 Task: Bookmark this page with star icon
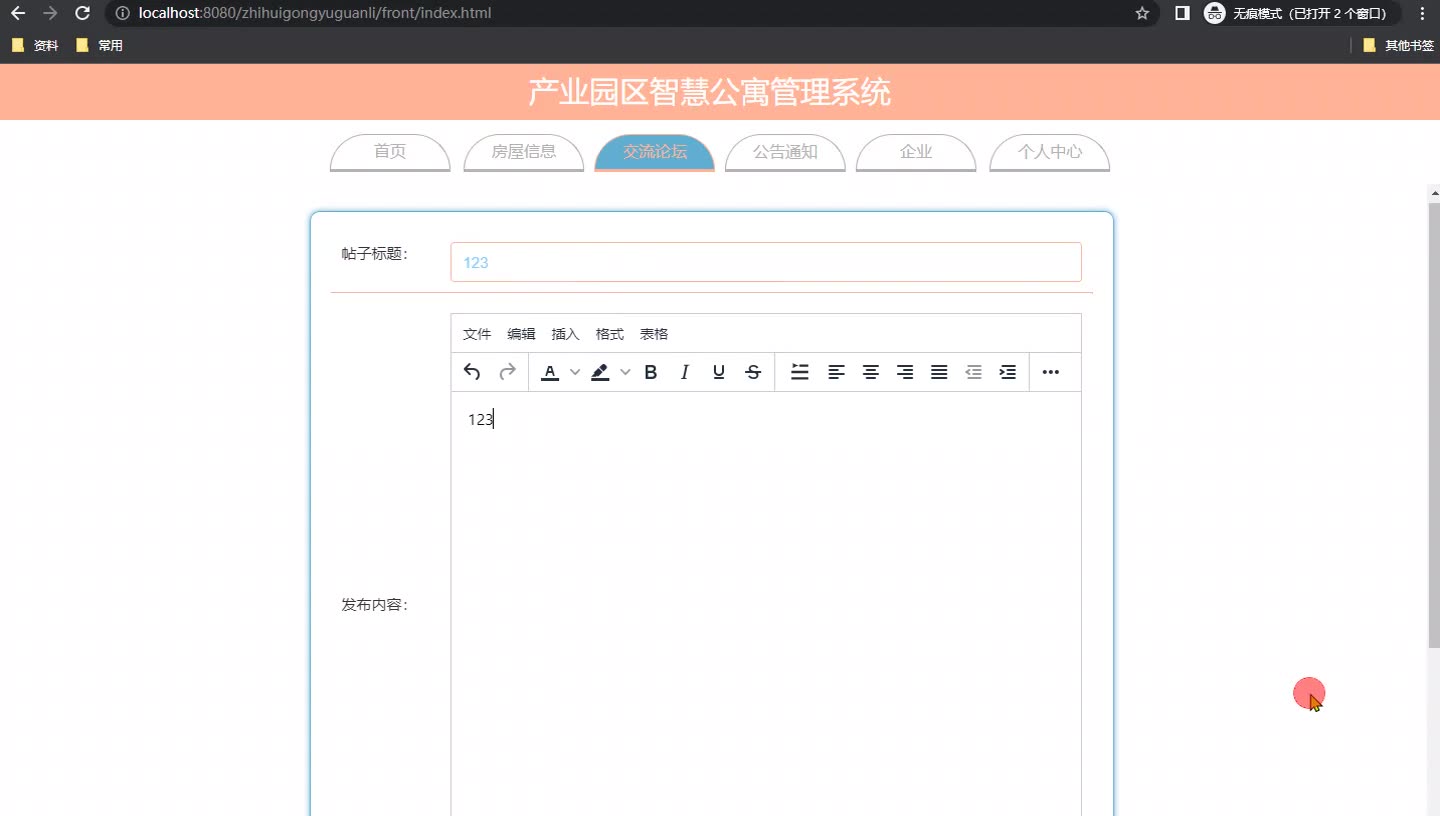pyautogui.click(x=1142, y=13)
